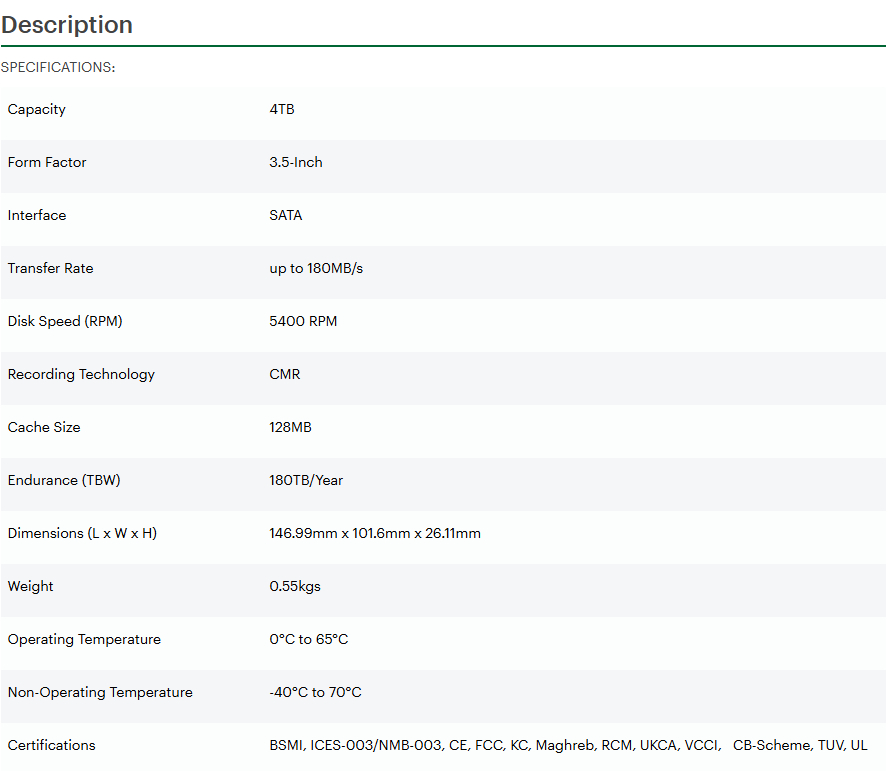The height and width of the screenshot is (771, 893).
Task: Click the 180TB/Year value
Action: 306,481
